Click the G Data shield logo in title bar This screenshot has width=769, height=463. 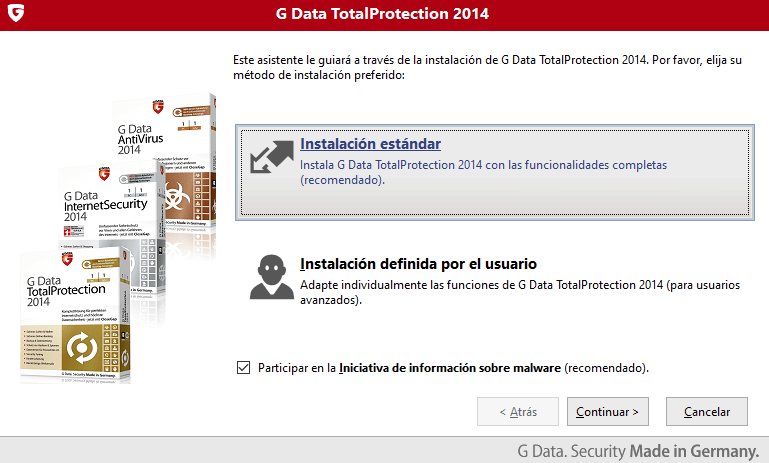click(16, 13)
